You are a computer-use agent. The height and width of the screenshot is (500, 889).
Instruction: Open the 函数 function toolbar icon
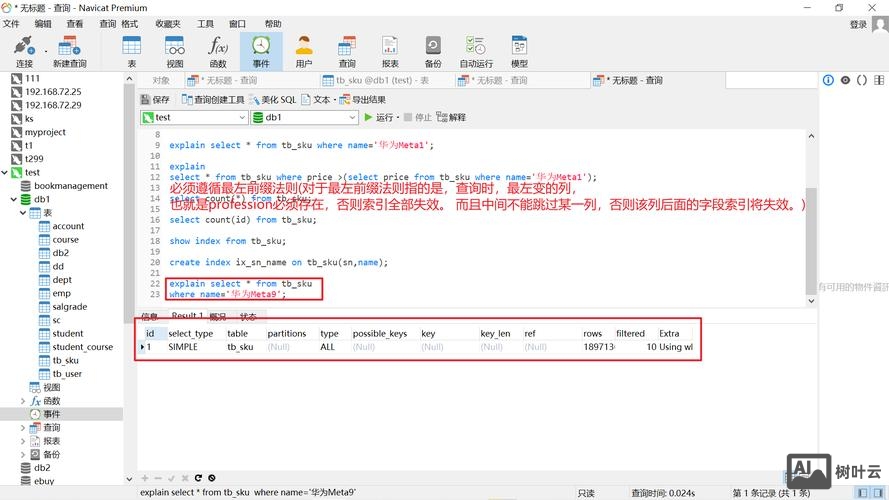pos(218,52)
